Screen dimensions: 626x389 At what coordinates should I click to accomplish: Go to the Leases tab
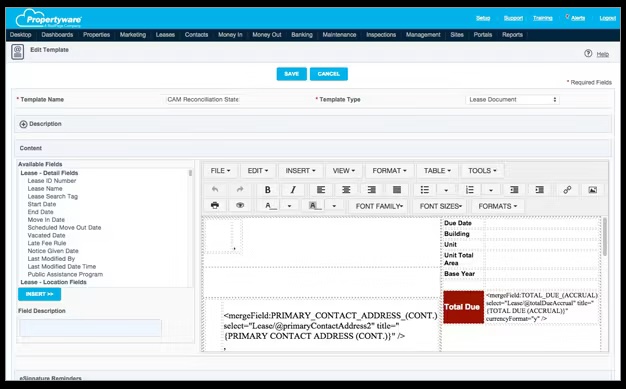(x=165, y=35)
